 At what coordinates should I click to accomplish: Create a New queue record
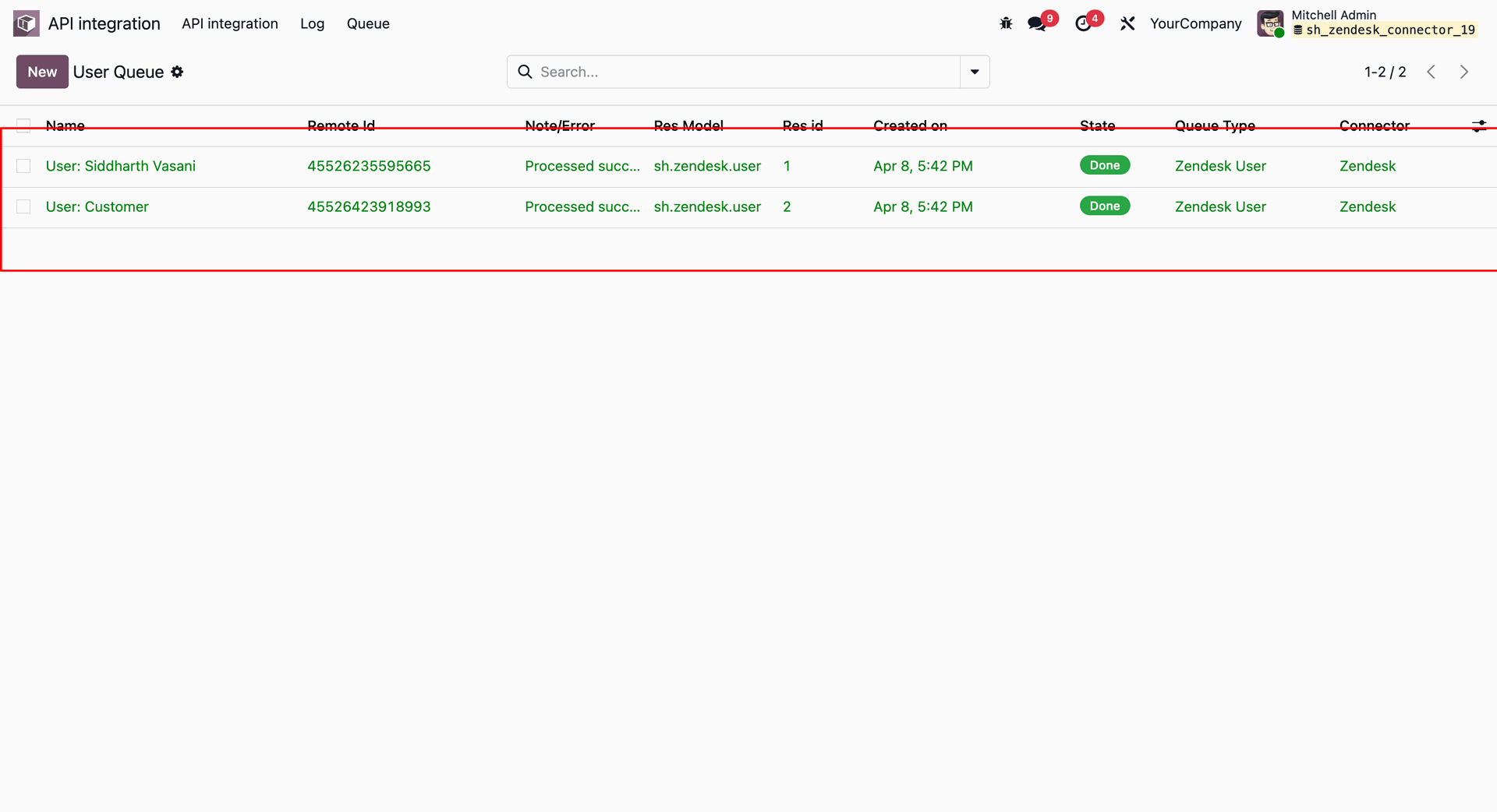coord(42,72)
